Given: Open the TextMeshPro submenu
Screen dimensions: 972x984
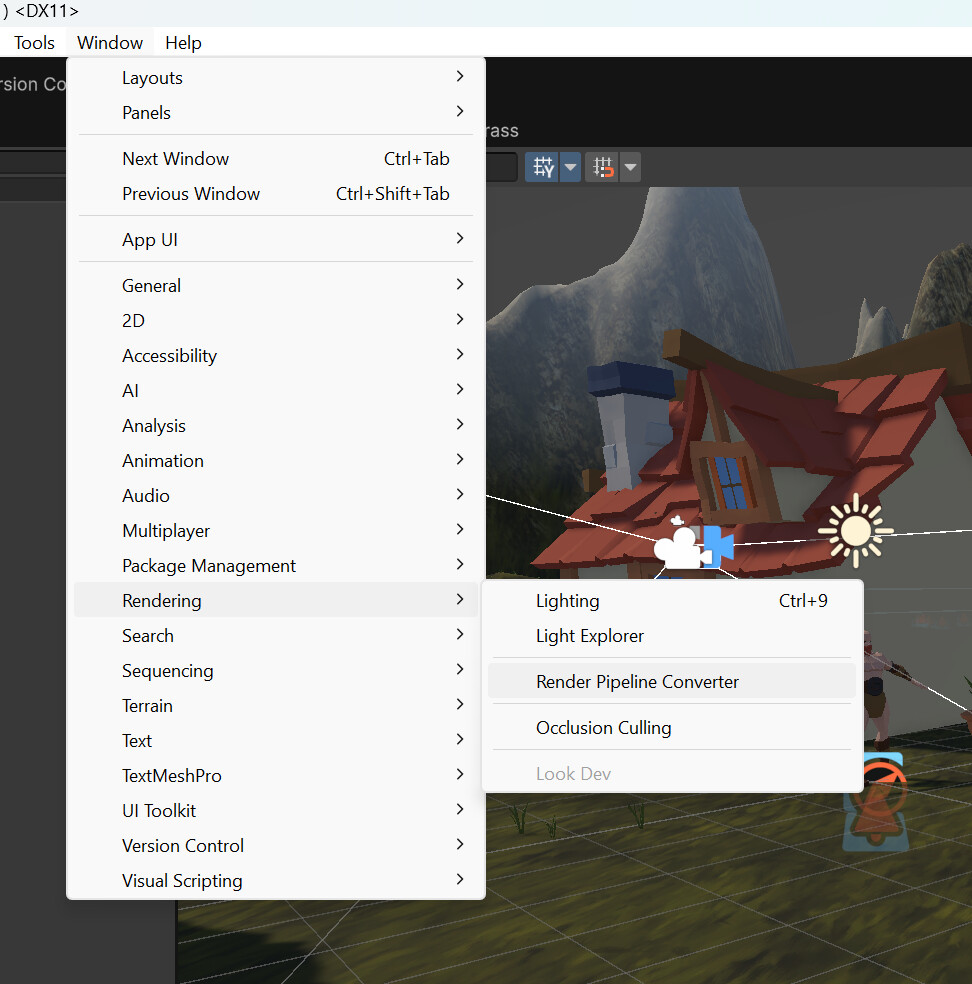Looking at the screenshot, I should click(276, 776).
